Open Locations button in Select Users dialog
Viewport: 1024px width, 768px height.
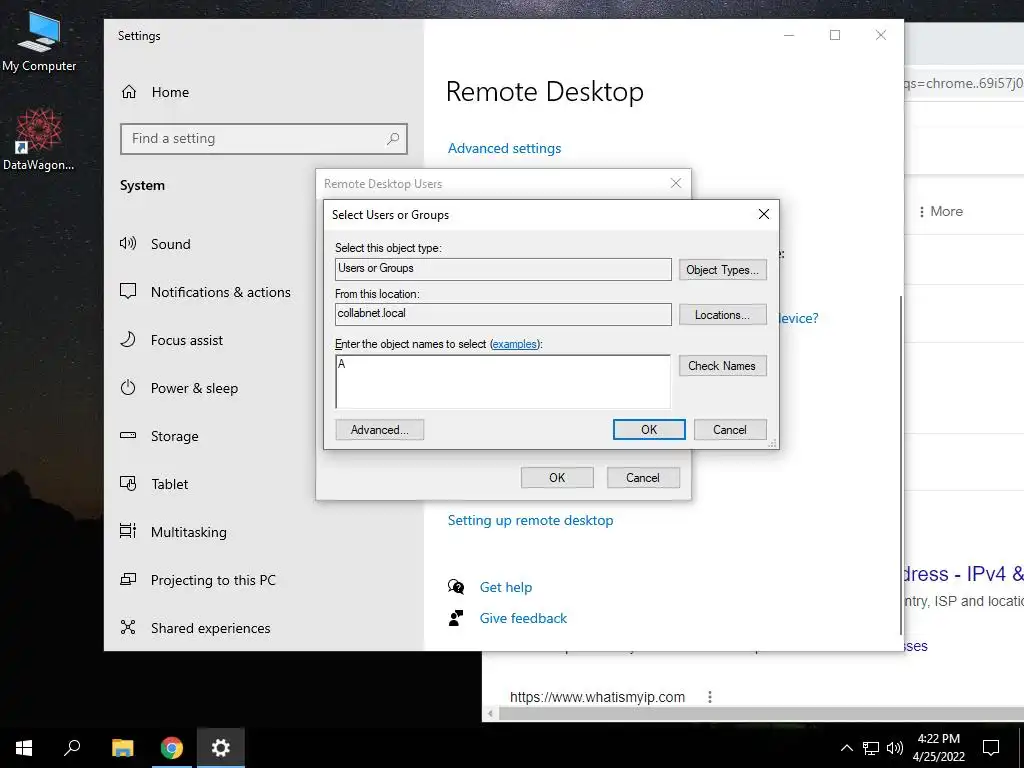coord(722,315)
